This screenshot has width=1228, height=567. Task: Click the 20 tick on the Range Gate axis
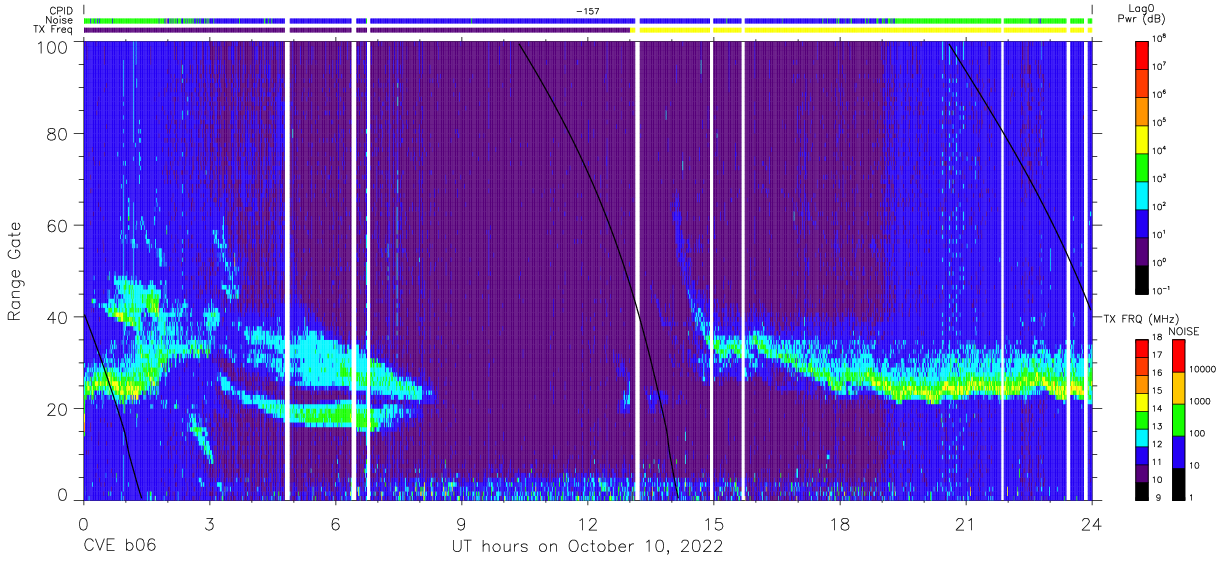tap(57, 409)
